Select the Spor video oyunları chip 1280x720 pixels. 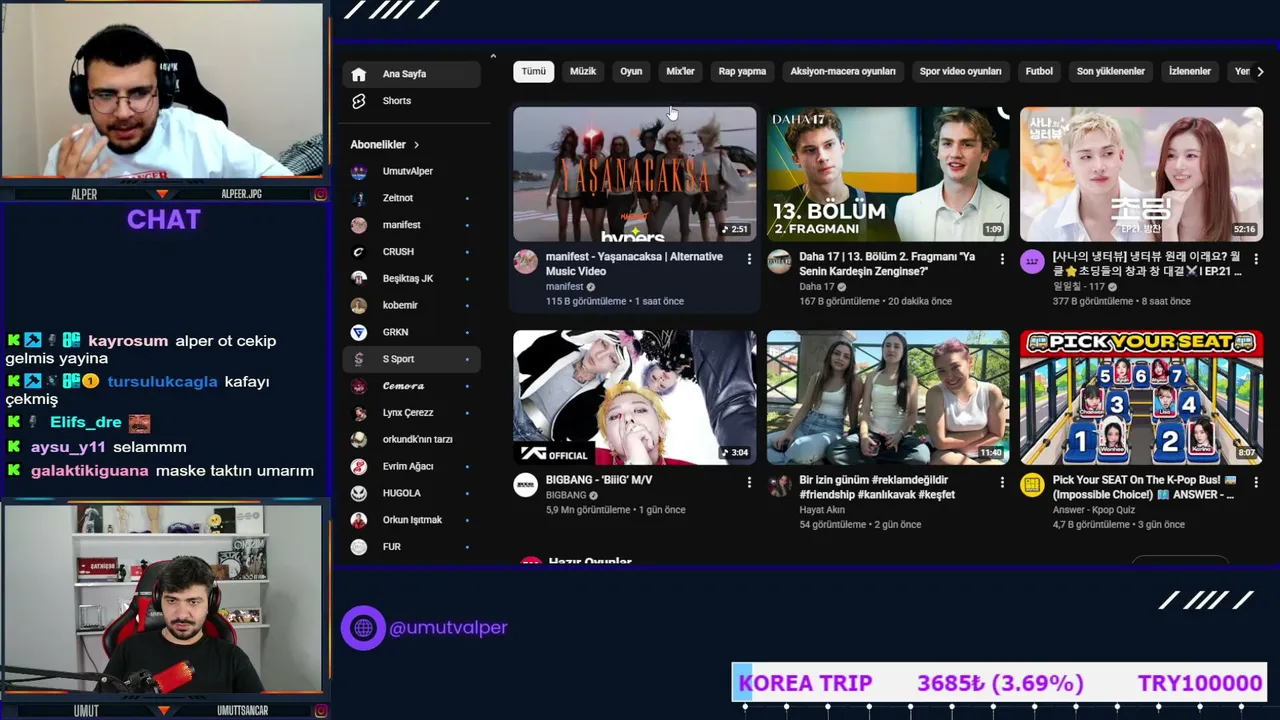click(960, 72)
